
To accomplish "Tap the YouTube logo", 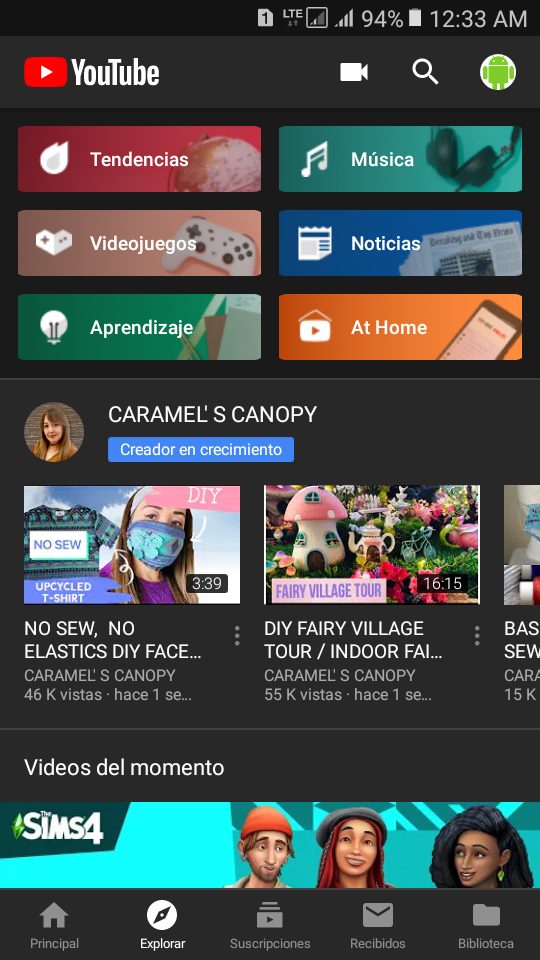I will (92, 72).
